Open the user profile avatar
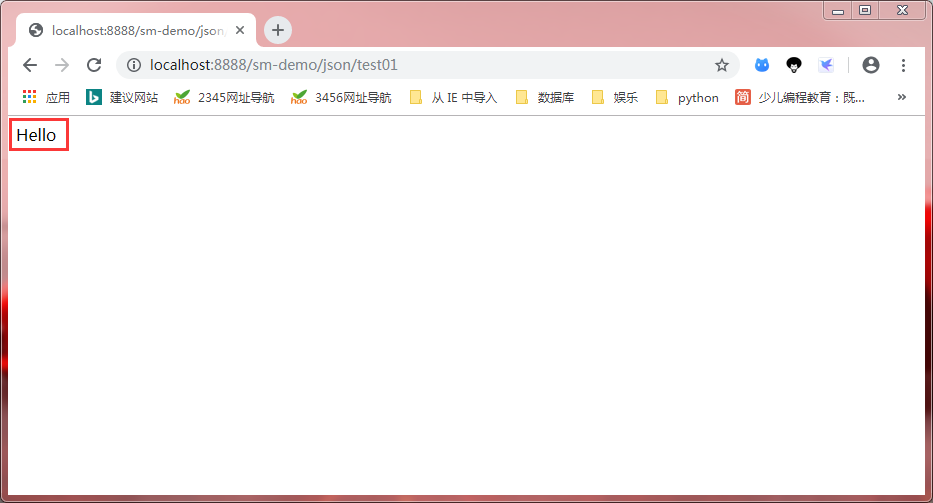 coord(871,65)
